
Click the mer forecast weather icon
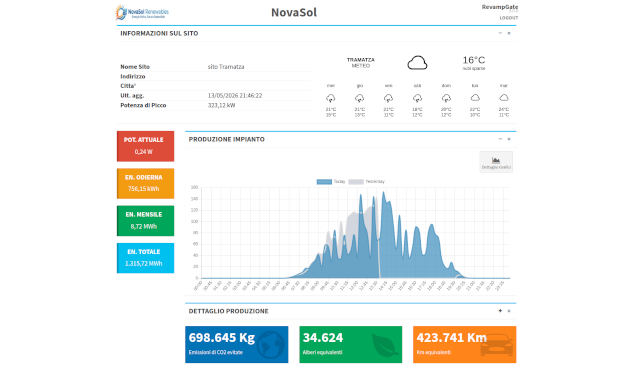(x=331, y=98)
